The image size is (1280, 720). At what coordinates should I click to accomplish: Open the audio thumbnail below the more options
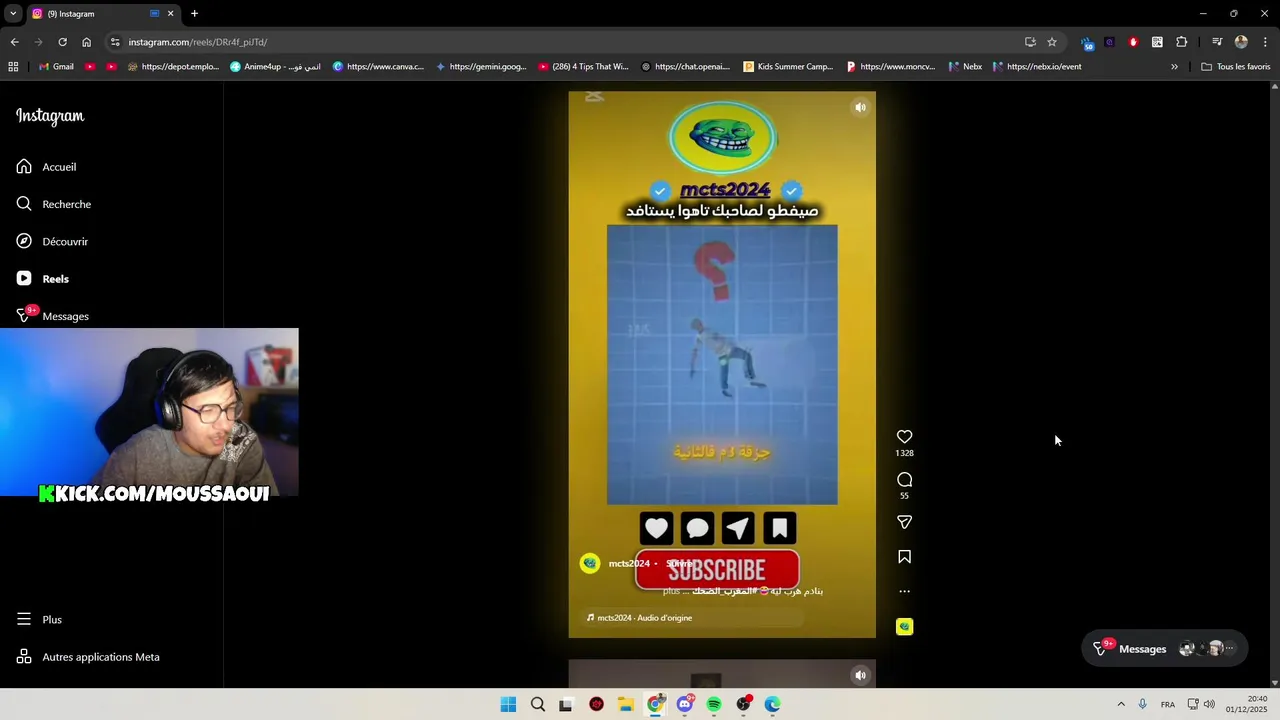click(x=904, y=627)
